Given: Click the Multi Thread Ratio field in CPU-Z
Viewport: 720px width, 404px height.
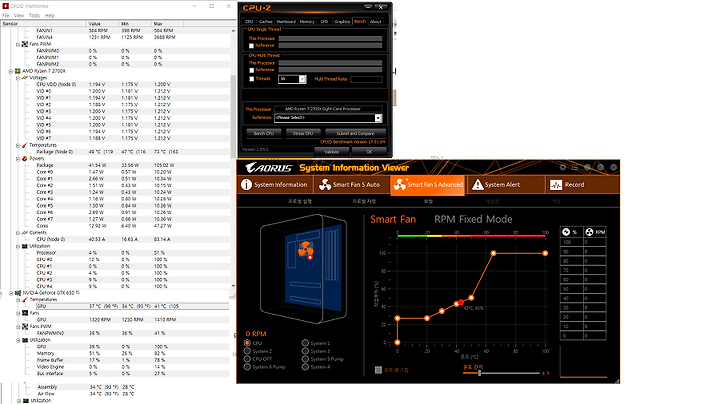Looking at the screenshot, I should pyautogui.click(x=366, y=79).
